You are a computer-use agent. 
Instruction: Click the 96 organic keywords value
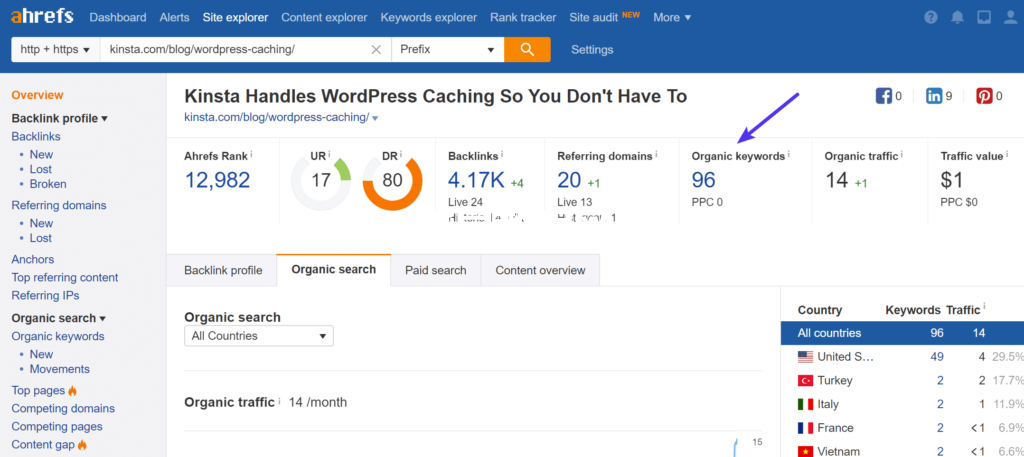[703, 180]
